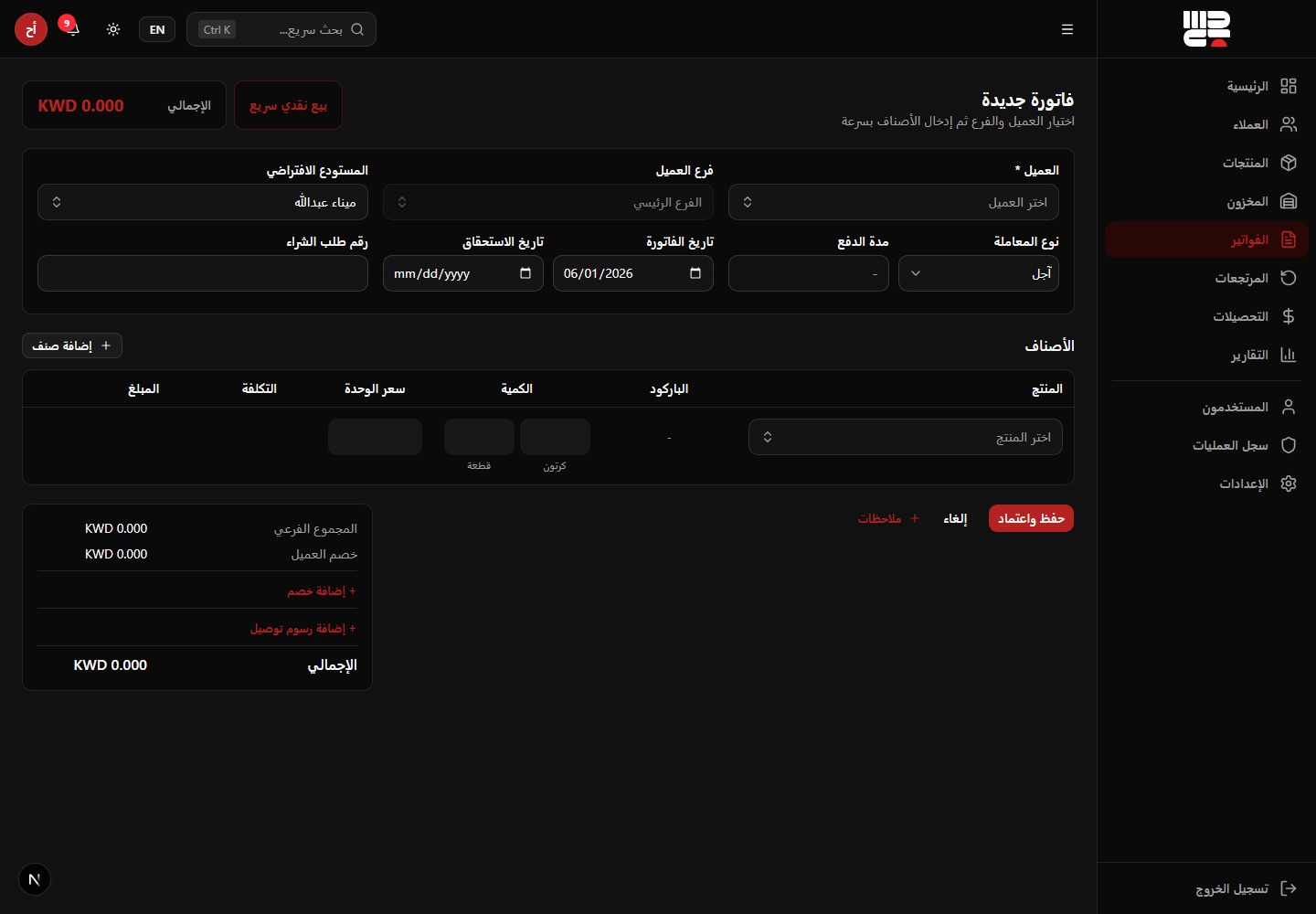
Task: Open المنتجات menu item
Action: pos(1206,163)
